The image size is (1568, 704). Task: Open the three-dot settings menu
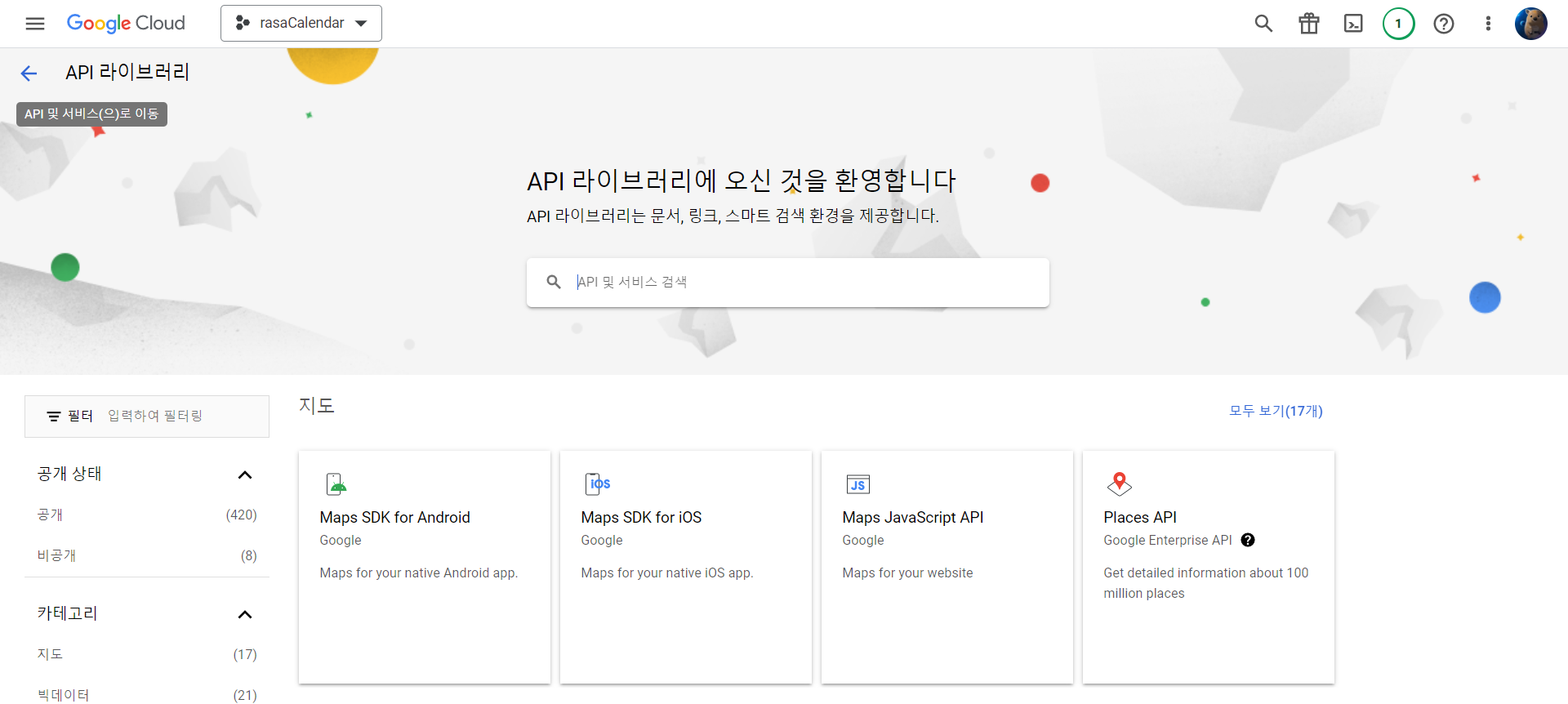(x=1488, y=24)
